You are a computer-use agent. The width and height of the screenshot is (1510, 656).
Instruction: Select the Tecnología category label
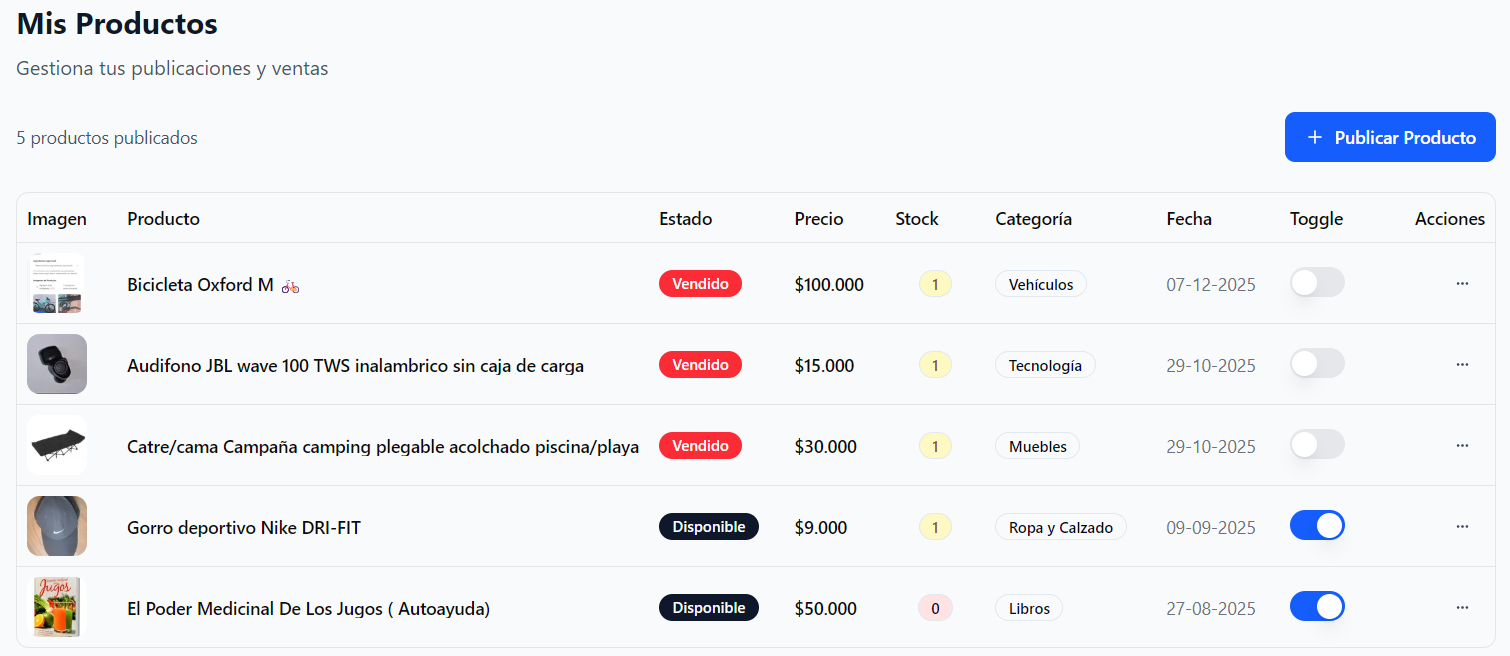1045,364
